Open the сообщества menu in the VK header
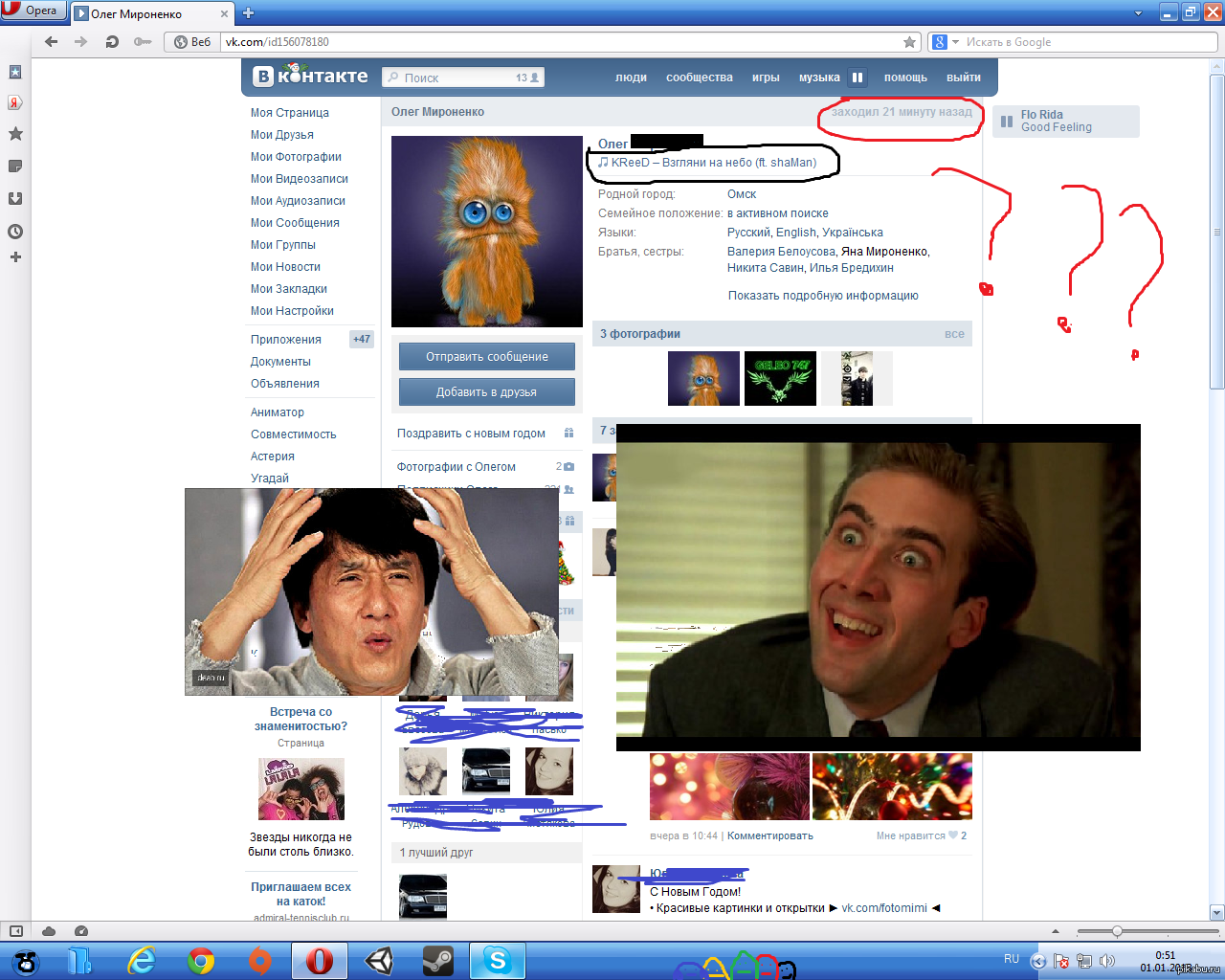Viewport: 1225px width, 980px height. [x=700, y=78]
